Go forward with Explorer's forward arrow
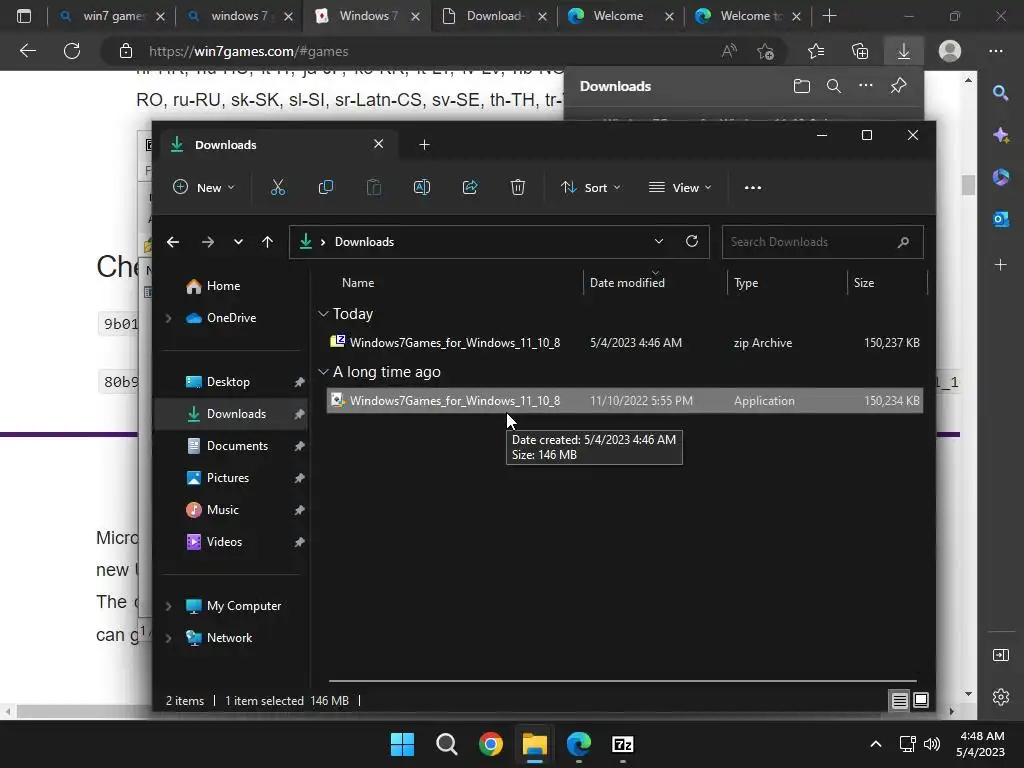 [x=208, y=242]
